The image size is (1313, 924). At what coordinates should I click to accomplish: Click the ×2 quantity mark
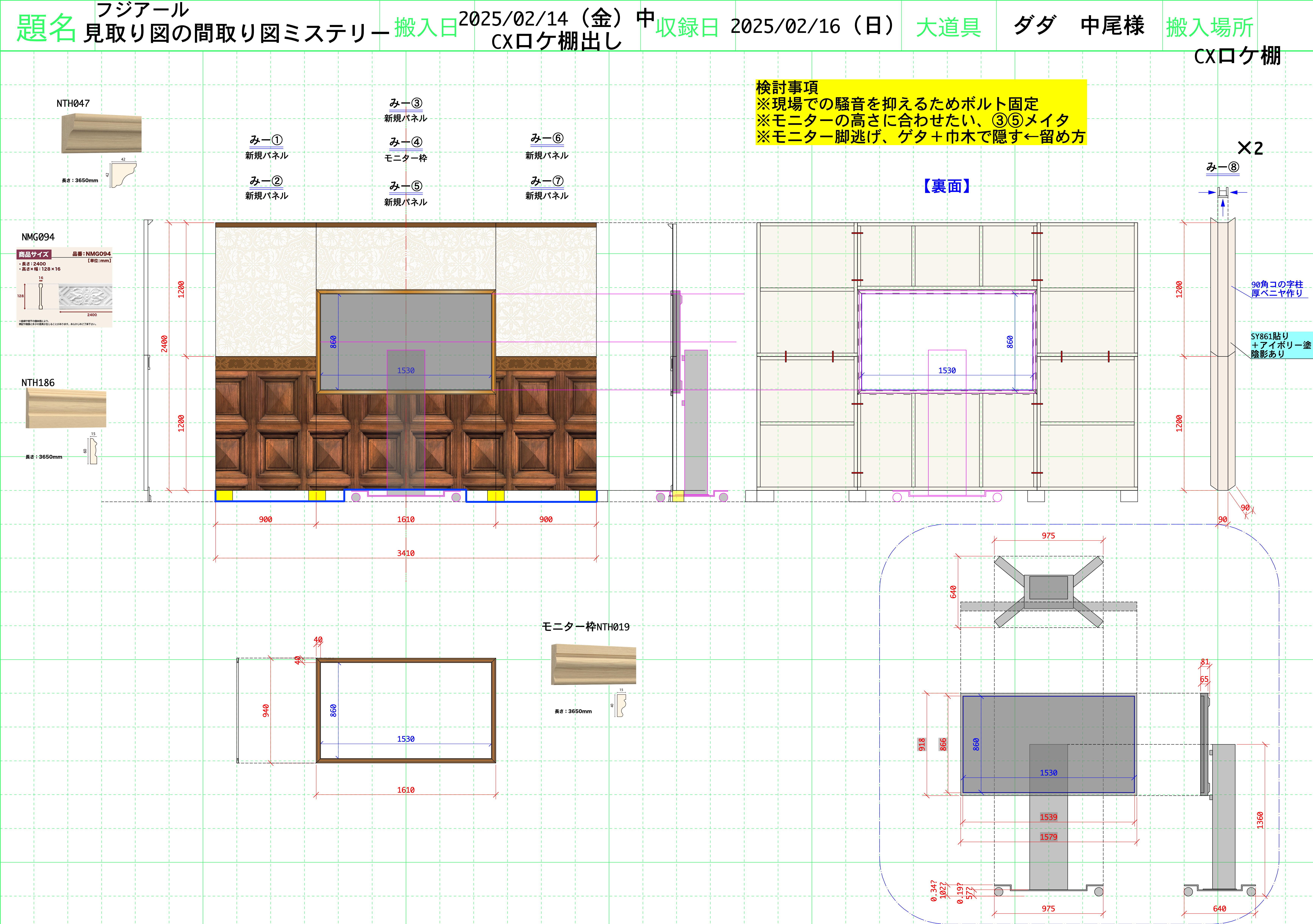tap(1250, 149)
